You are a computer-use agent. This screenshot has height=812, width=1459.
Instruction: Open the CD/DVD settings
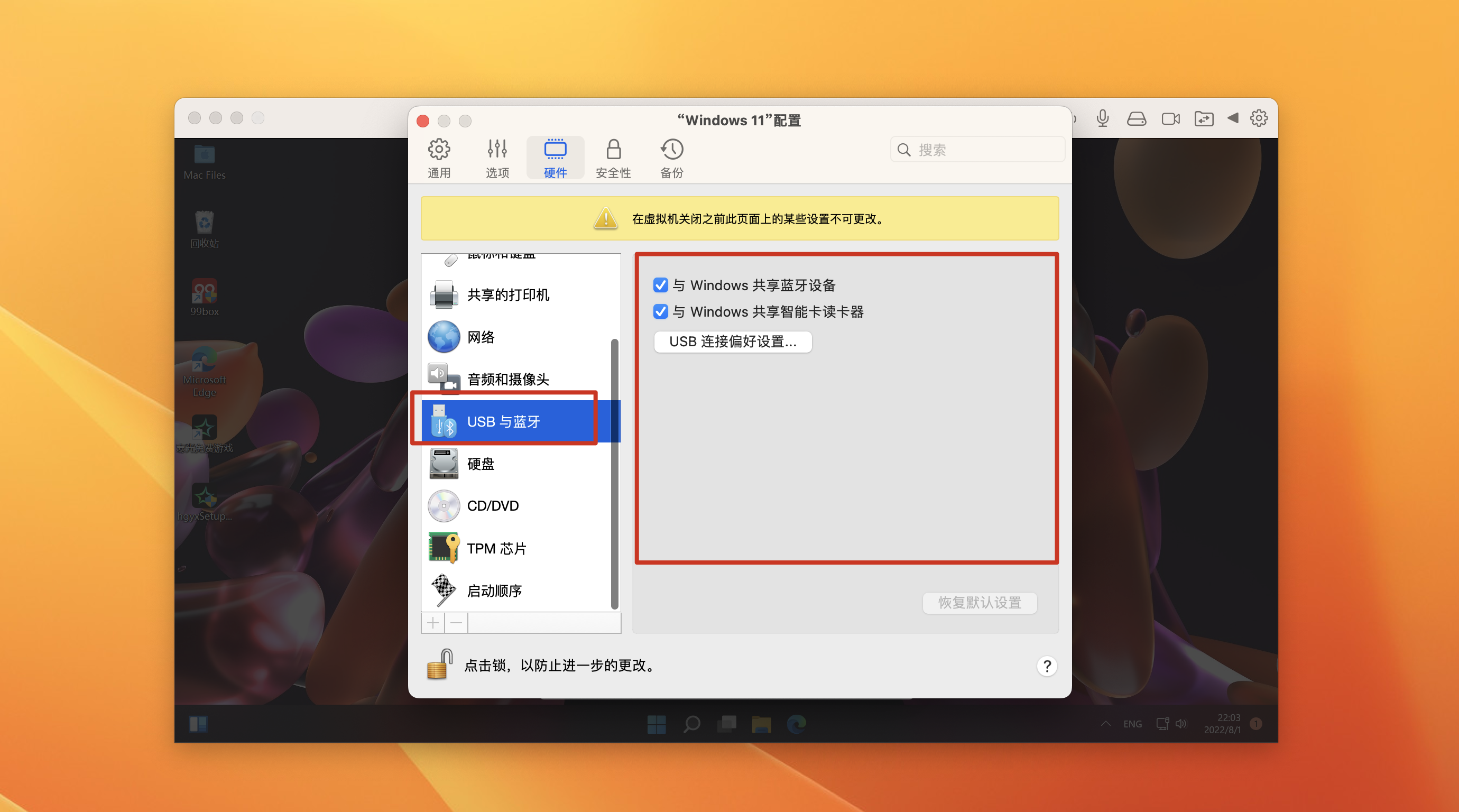tap(492, 506)
